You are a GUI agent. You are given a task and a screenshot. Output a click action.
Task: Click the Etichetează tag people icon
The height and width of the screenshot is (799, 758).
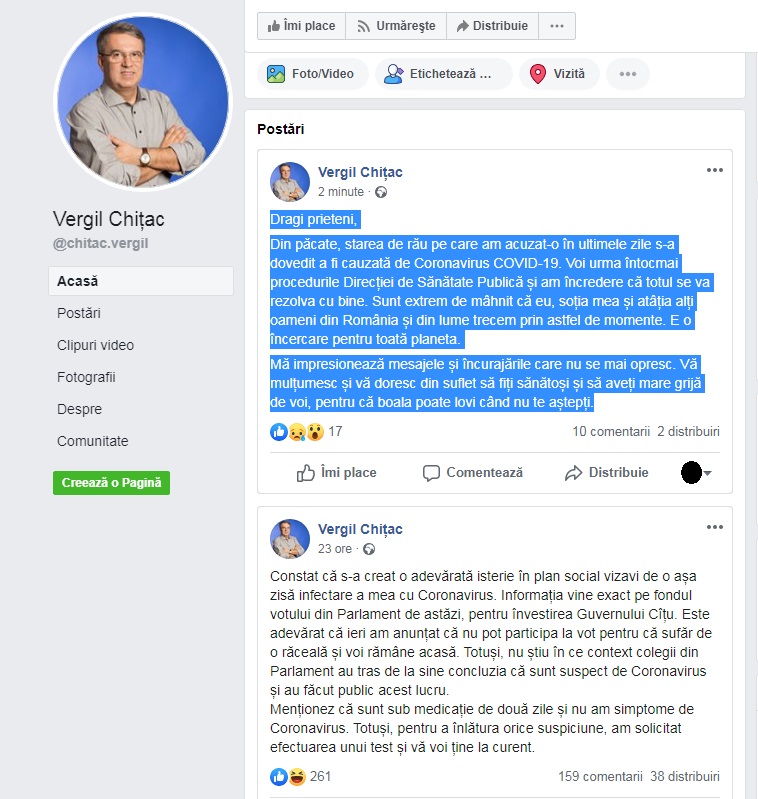tap(394, 74)
